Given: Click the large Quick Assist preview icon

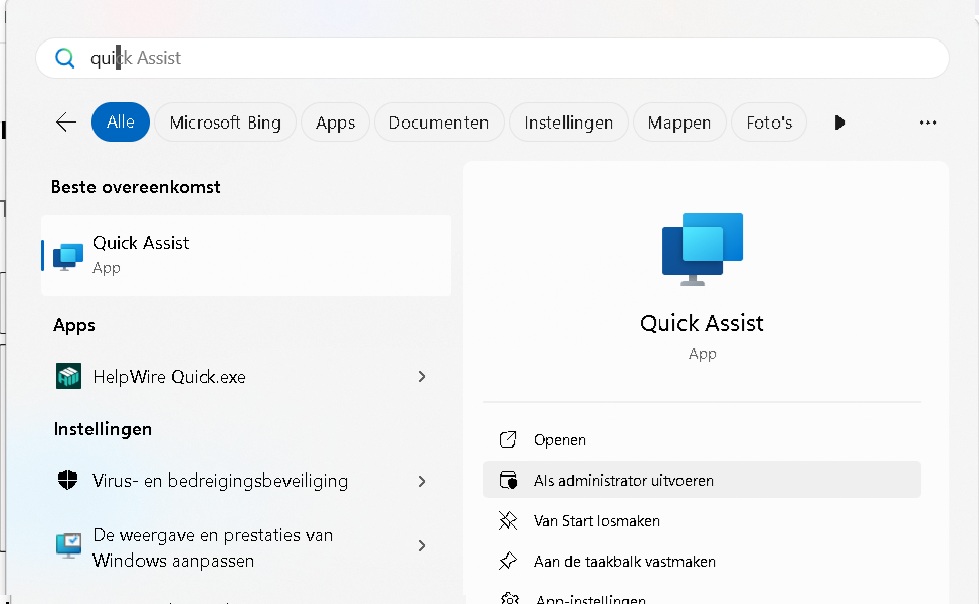Looking at the screenshot, I should pos(702,249).
